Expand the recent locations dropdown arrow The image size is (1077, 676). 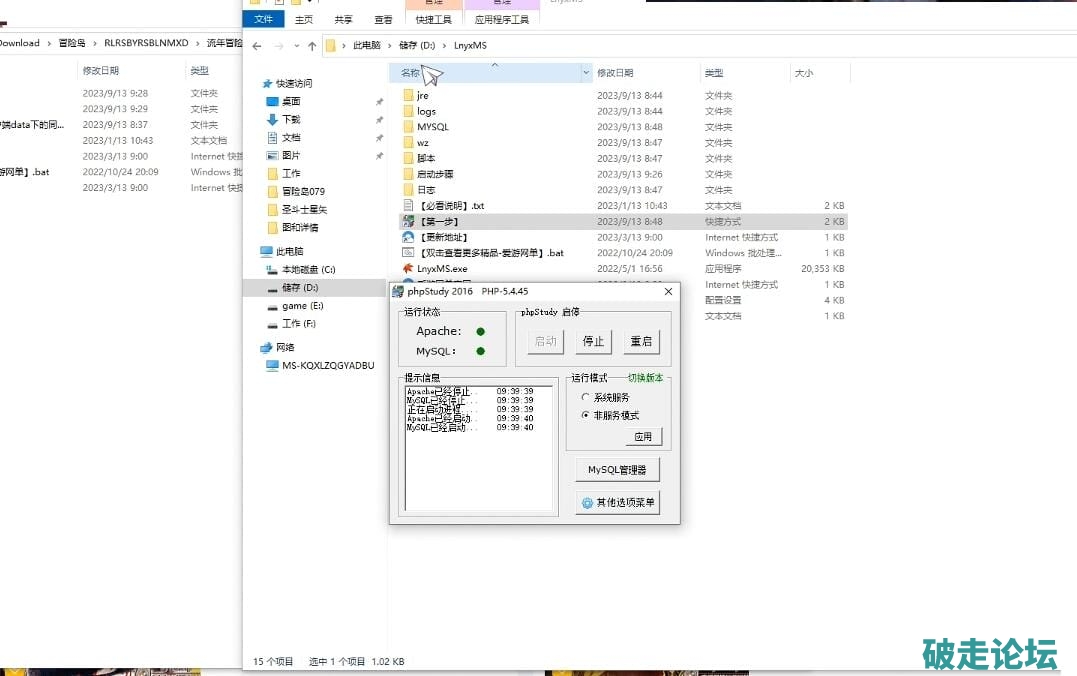296,46
